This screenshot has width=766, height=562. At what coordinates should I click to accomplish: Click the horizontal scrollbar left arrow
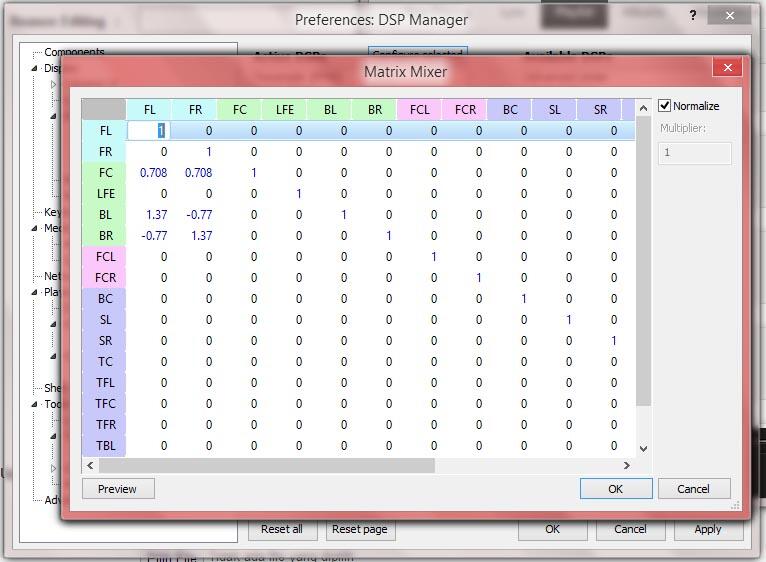click(x=90, y=465)
